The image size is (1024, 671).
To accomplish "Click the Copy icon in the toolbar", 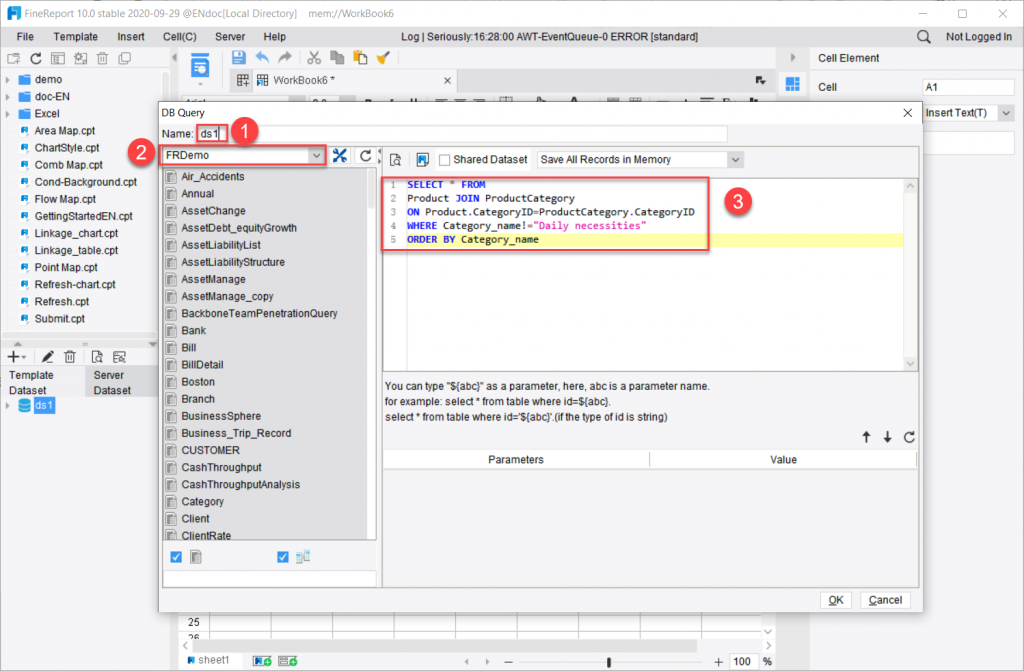I will pyautogui.click(x=337, y=57).
